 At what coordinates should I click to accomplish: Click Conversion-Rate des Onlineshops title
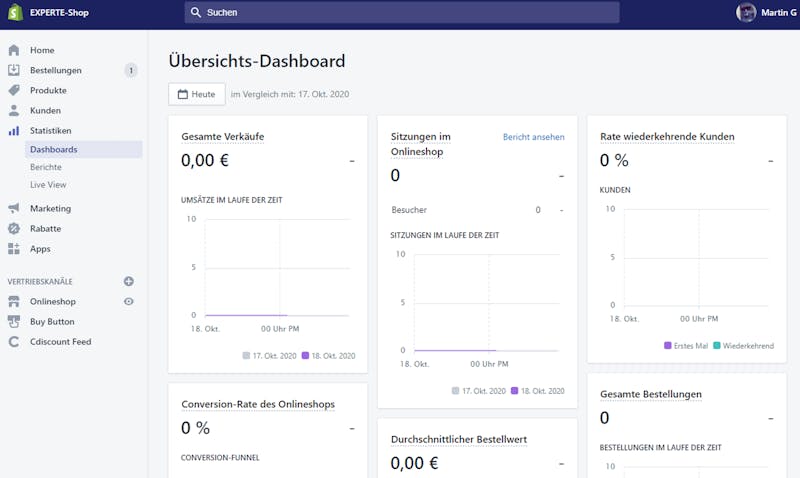click(258, 404)
